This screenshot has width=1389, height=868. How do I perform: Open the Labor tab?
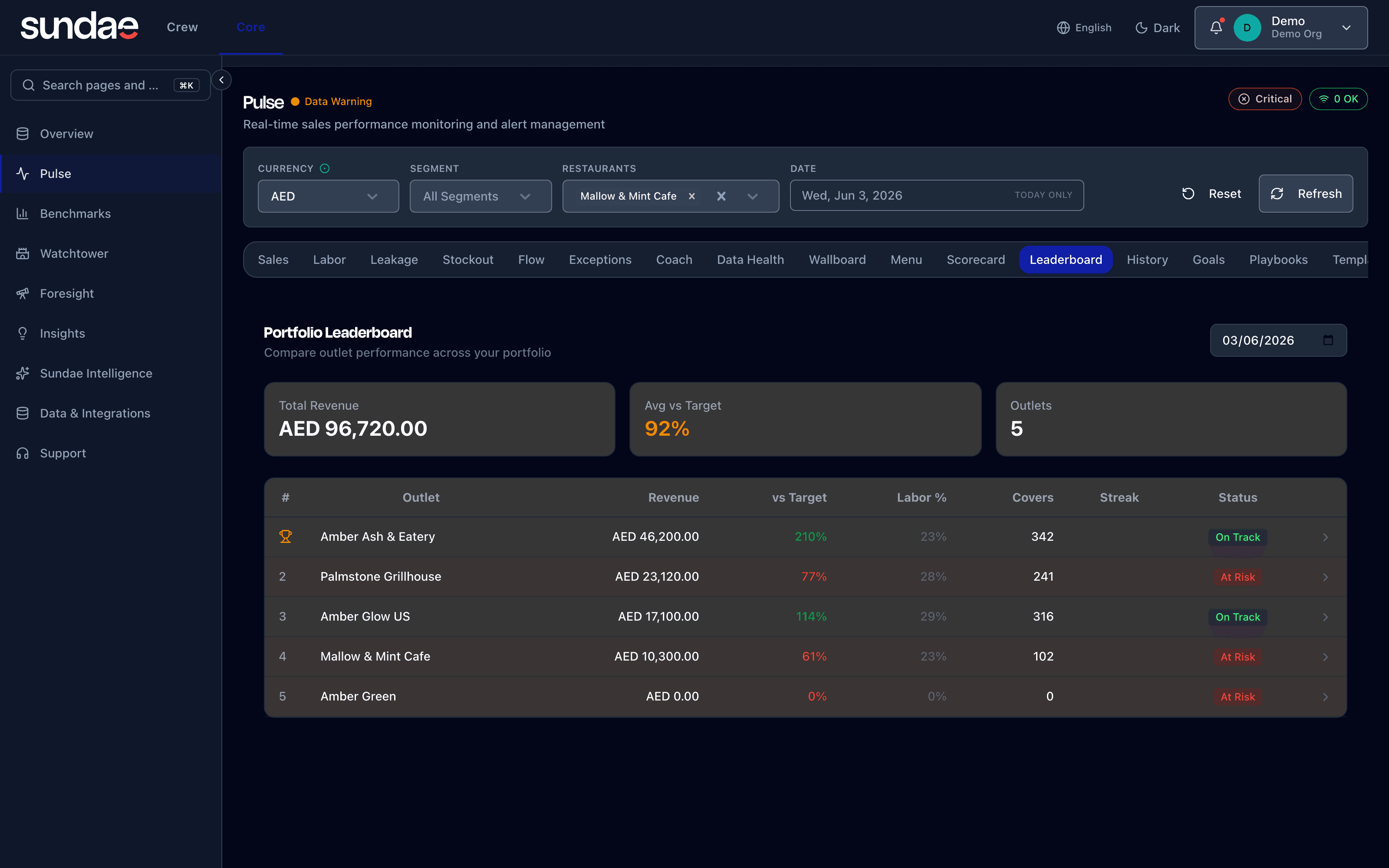pos(329,260)
